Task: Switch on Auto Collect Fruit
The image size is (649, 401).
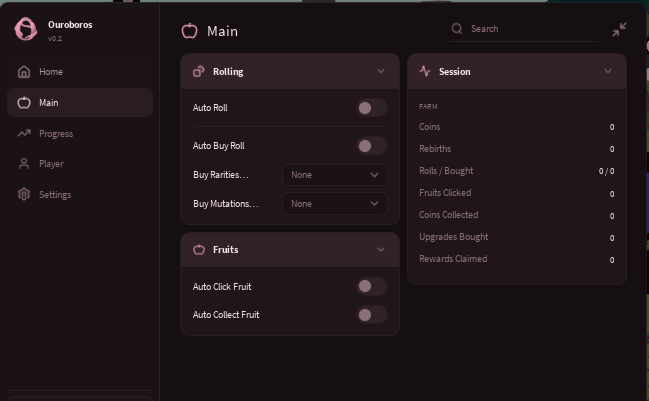Action: [x=372, y=315]
